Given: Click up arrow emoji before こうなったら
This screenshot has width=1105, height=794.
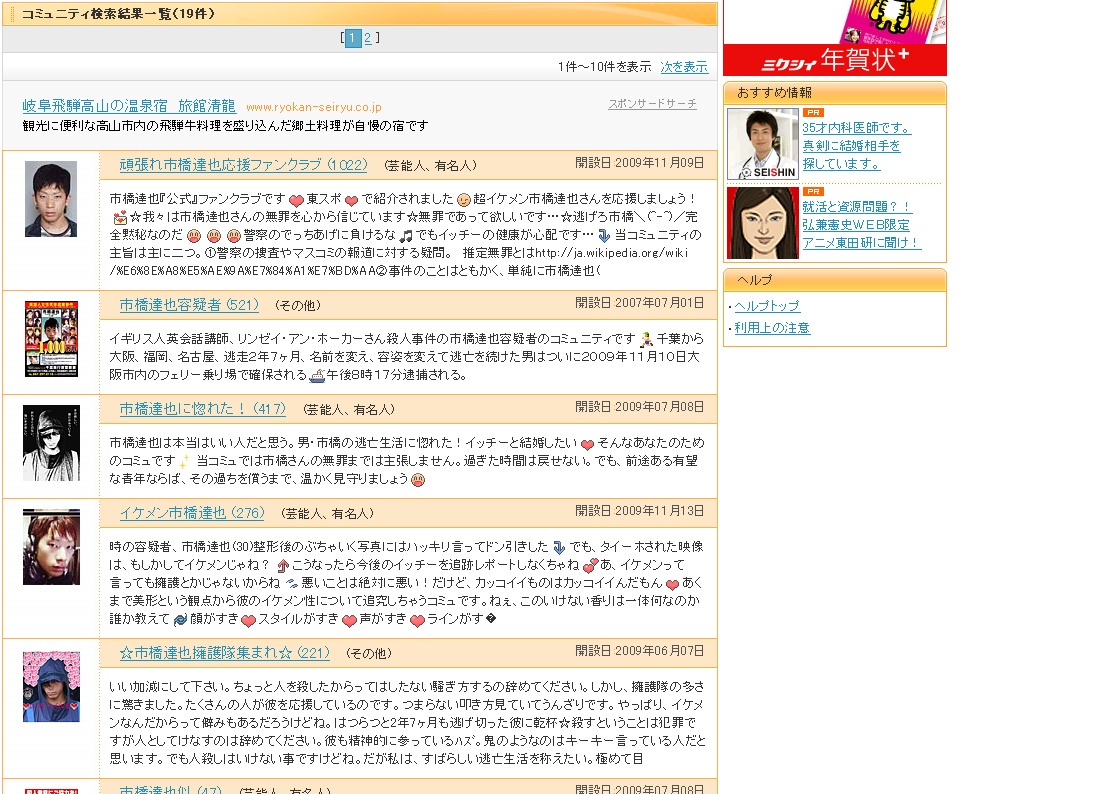Looking at the screenshot, I should click(x=283, y=565).
